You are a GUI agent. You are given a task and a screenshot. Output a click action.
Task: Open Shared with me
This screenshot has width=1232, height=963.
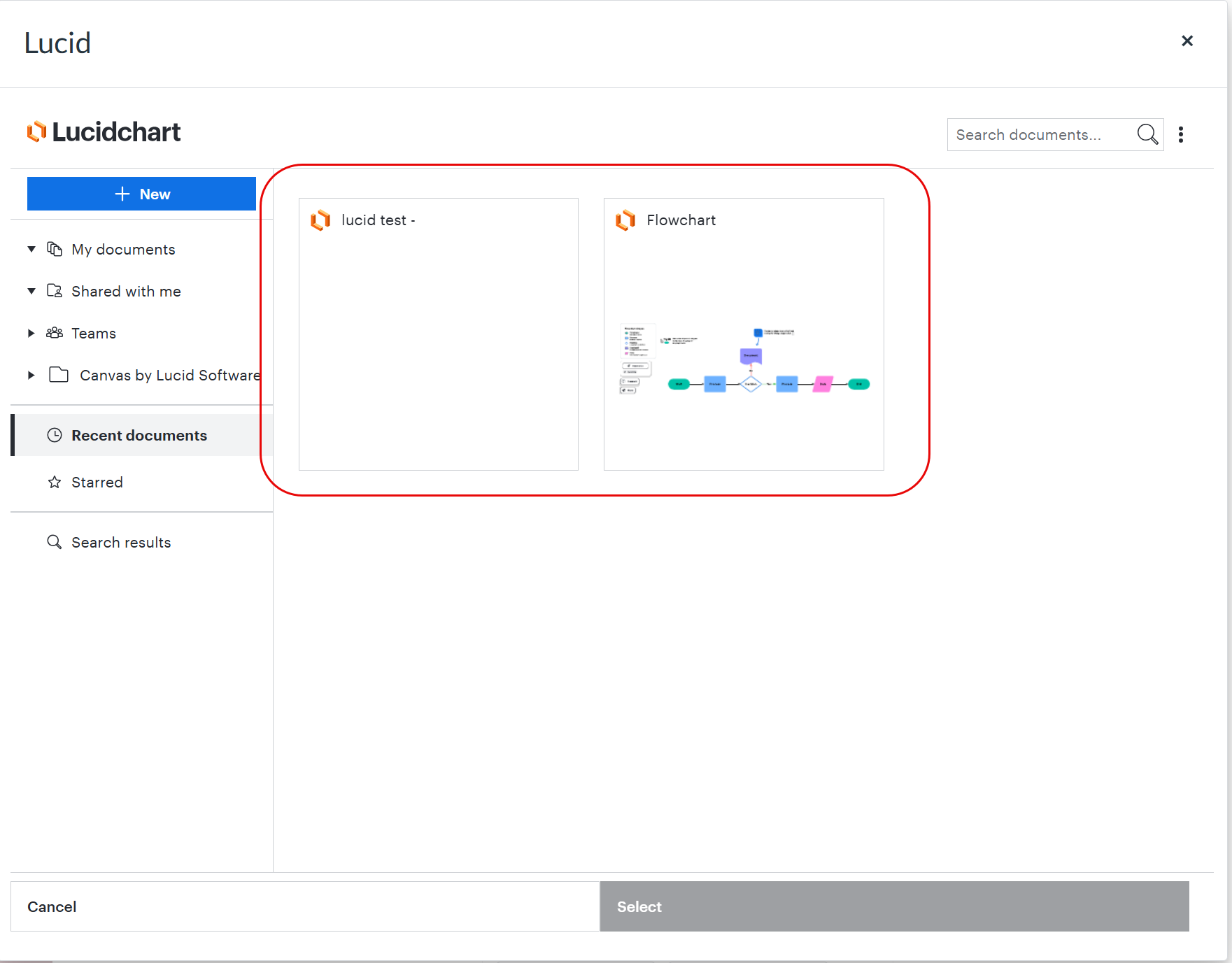[x=126, y=292]
